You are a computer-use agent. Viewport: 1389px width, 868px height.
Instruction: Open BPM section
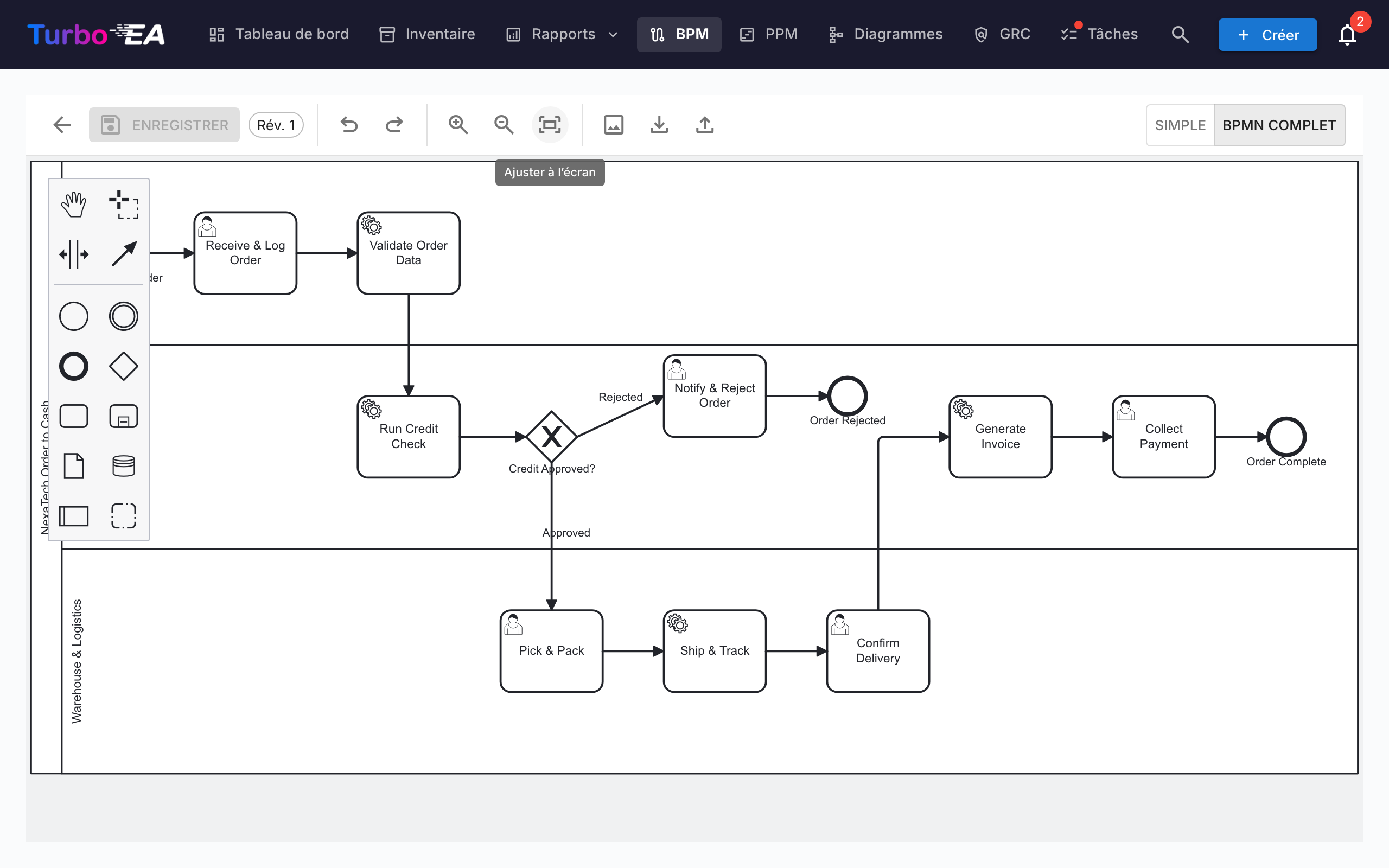[679, 34]
